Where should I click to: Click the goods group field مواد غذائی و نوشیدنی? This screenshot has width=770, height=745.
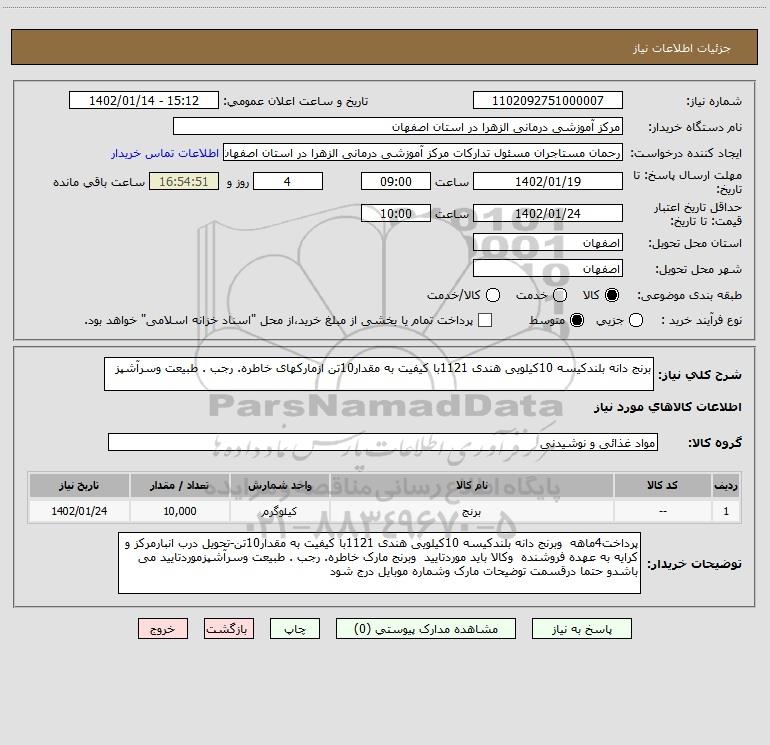click(383, 442)
